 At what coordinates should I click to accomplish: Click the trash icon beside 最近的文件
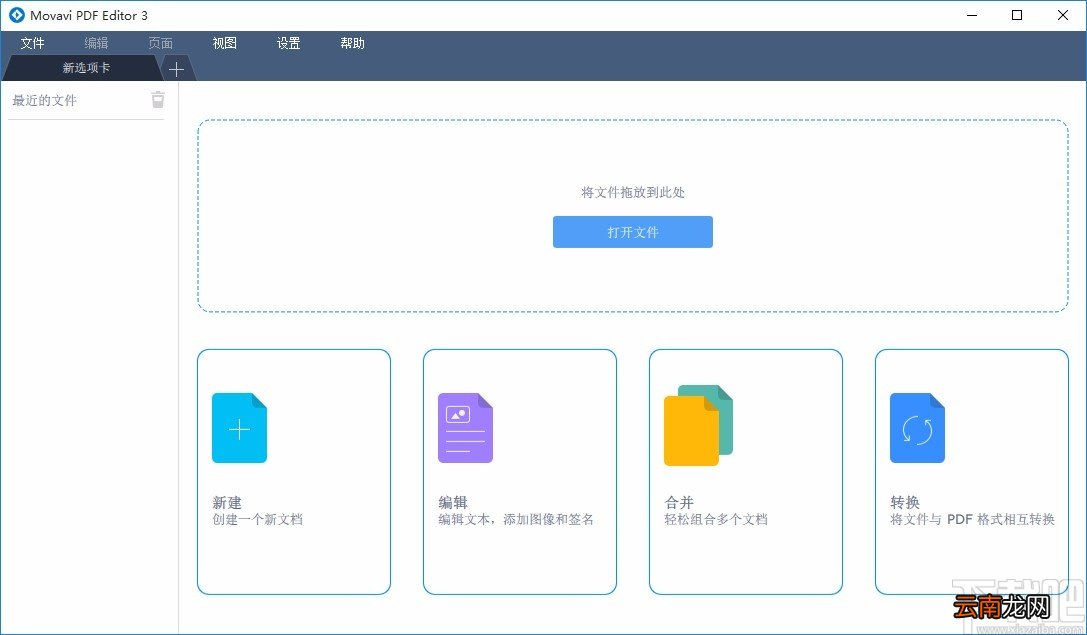click(158, 100)
